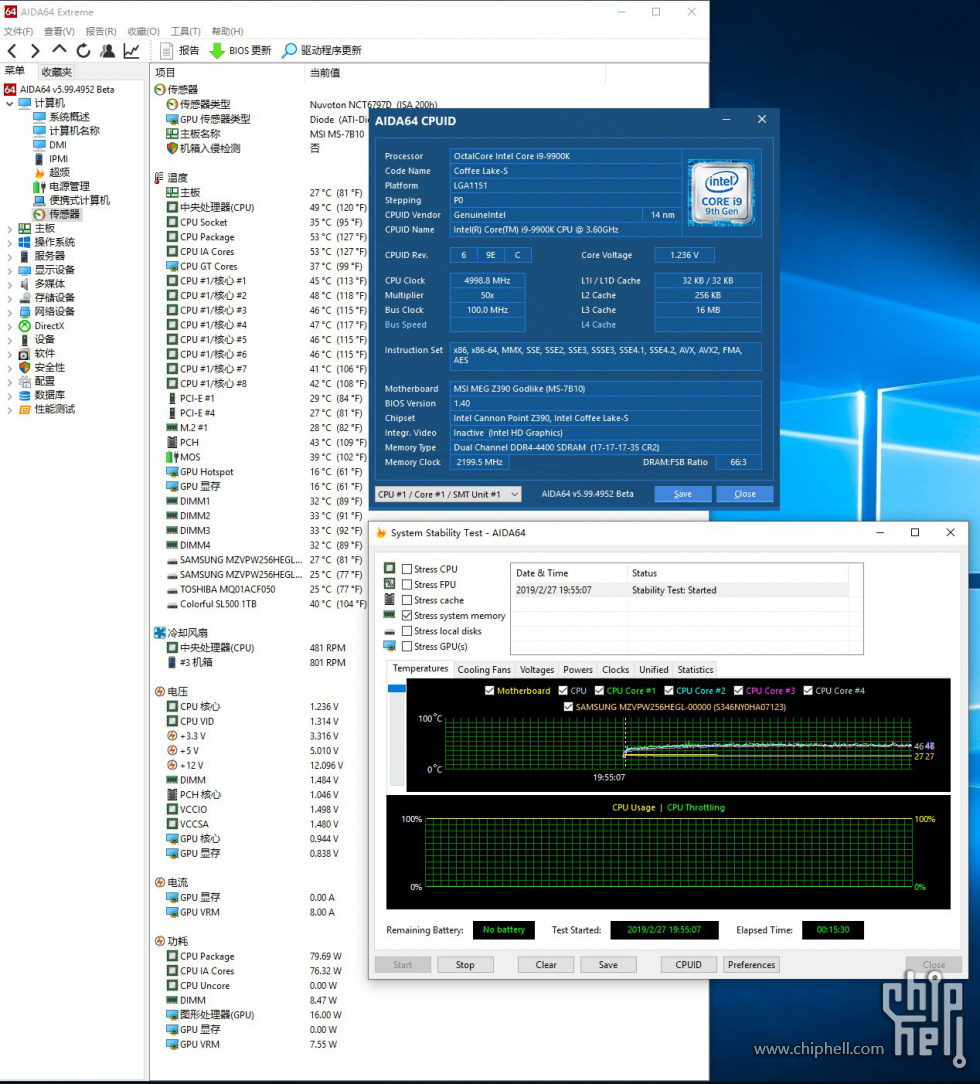Expand the 主板 tree node
Viewport: 980px width, 1084px height.
10,228
